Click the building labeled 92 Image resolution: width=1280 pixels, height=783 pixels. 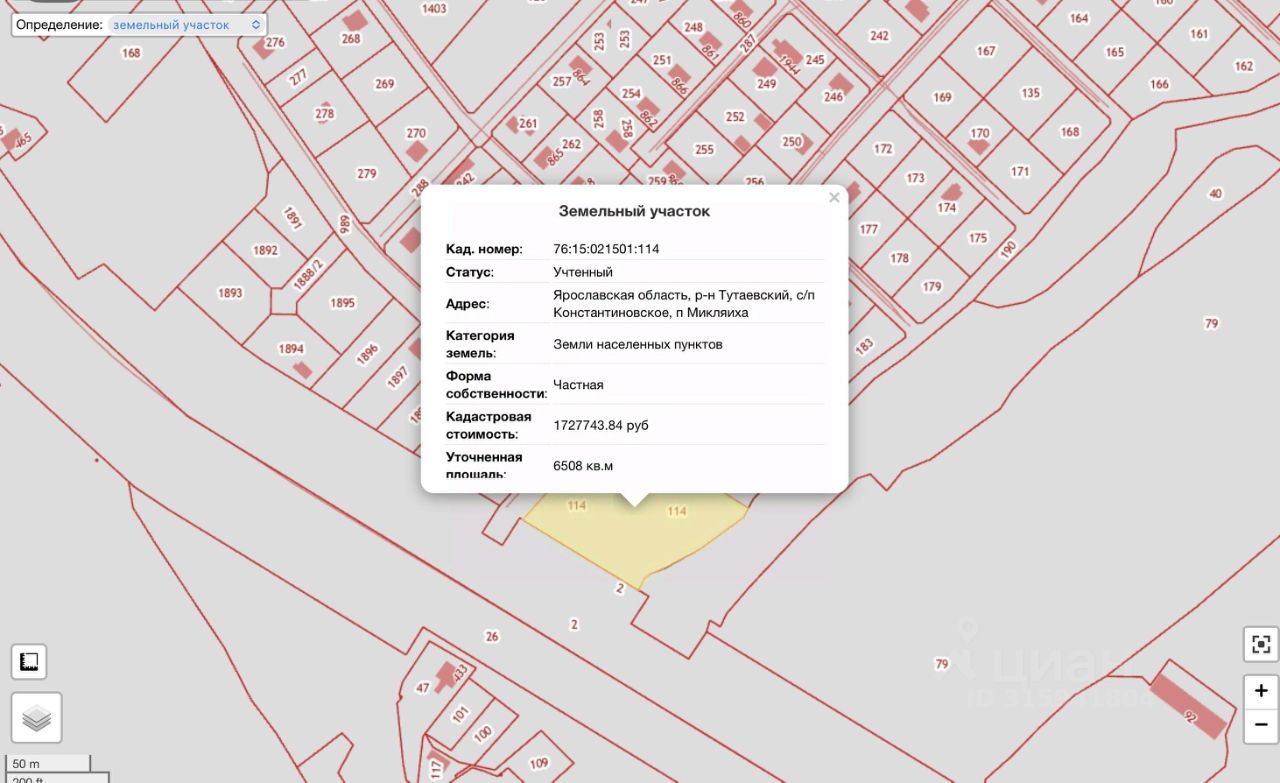click(1189, 706)
